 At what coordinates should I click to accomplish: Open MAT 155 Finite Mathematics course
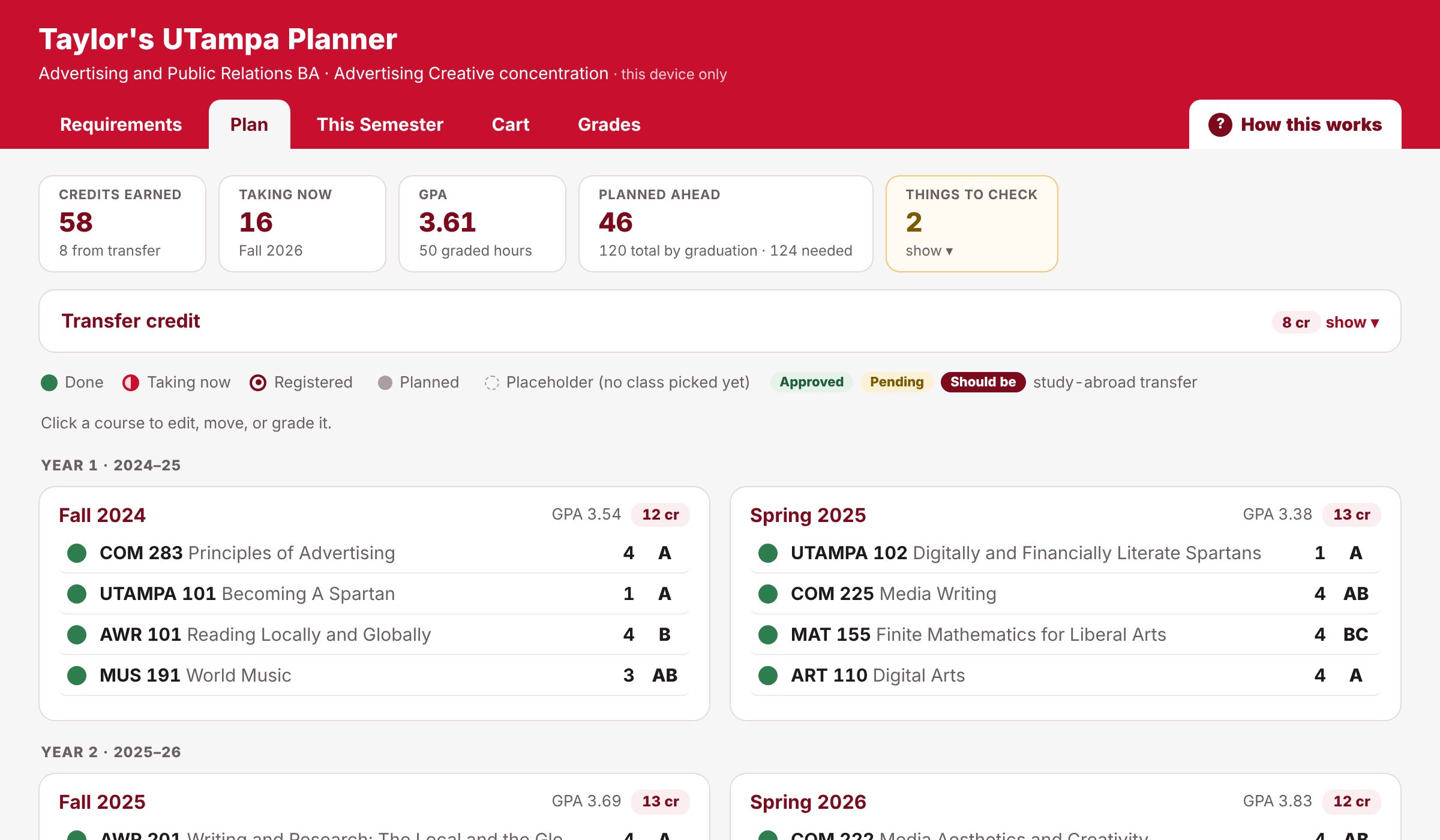pos(1066,635)
